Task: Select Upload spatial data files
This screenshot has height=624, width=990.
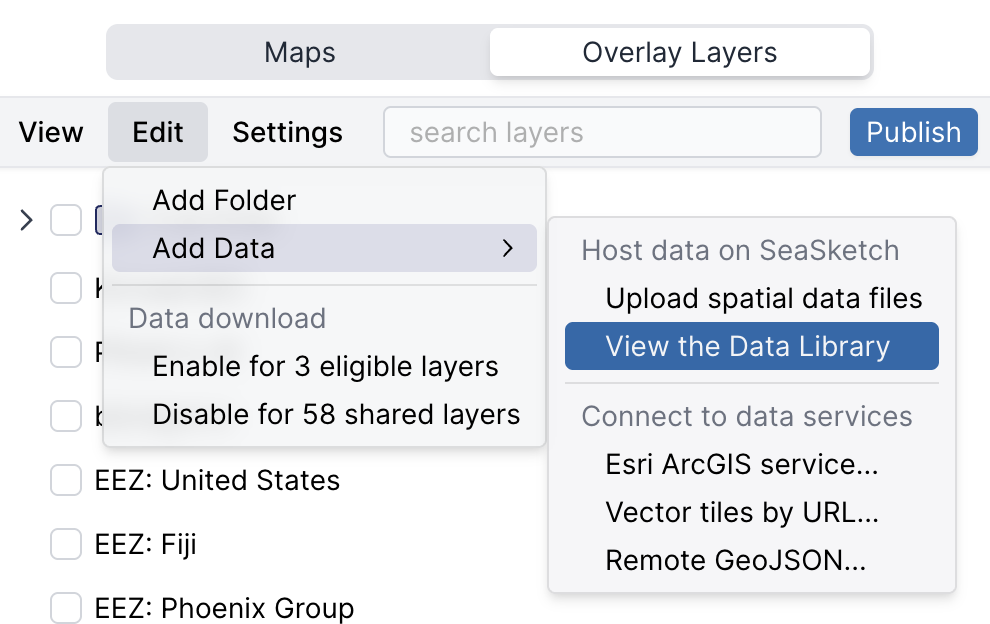Action: tap(763, 298)
